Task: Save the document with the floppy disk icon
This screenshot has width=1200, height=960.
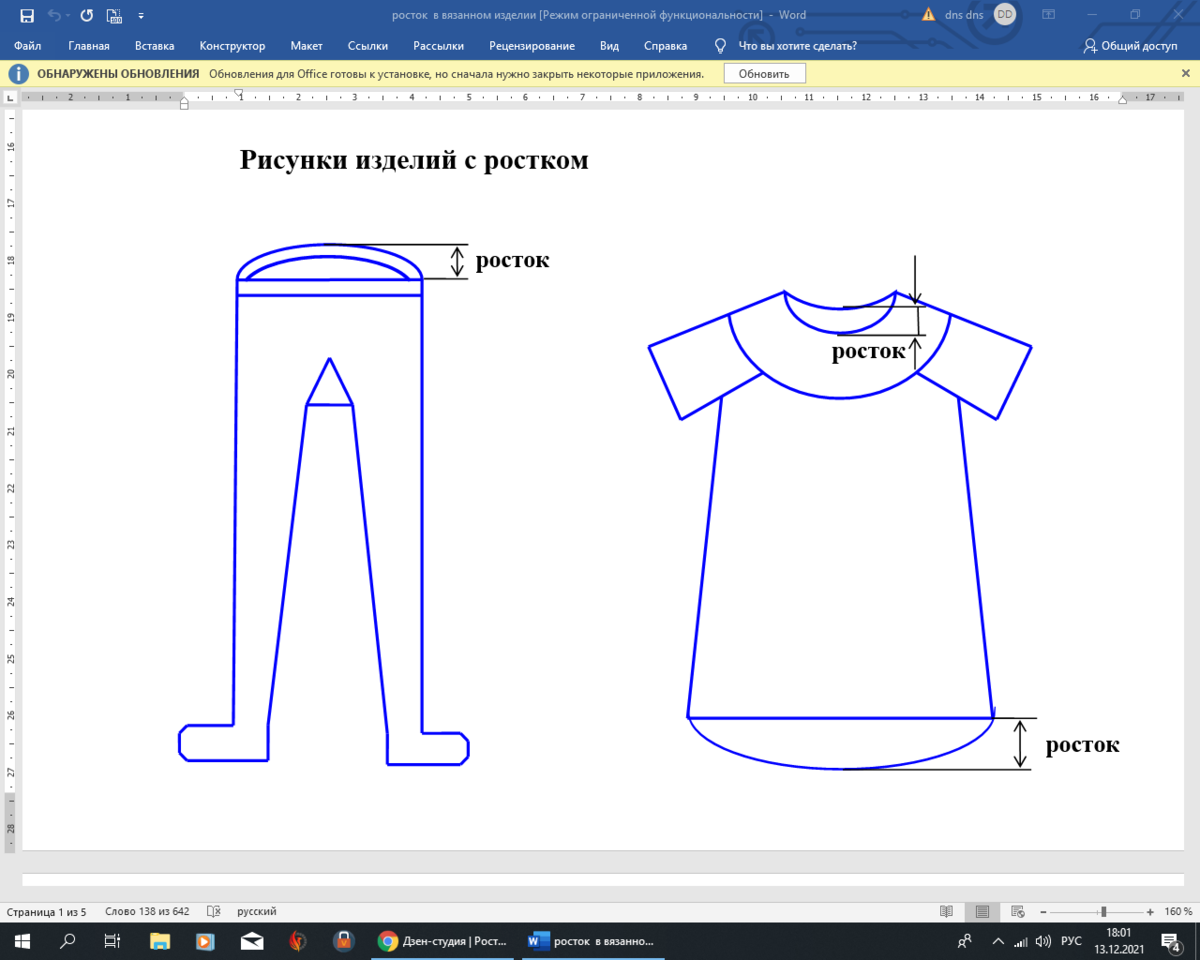Action: click(27, 15)
